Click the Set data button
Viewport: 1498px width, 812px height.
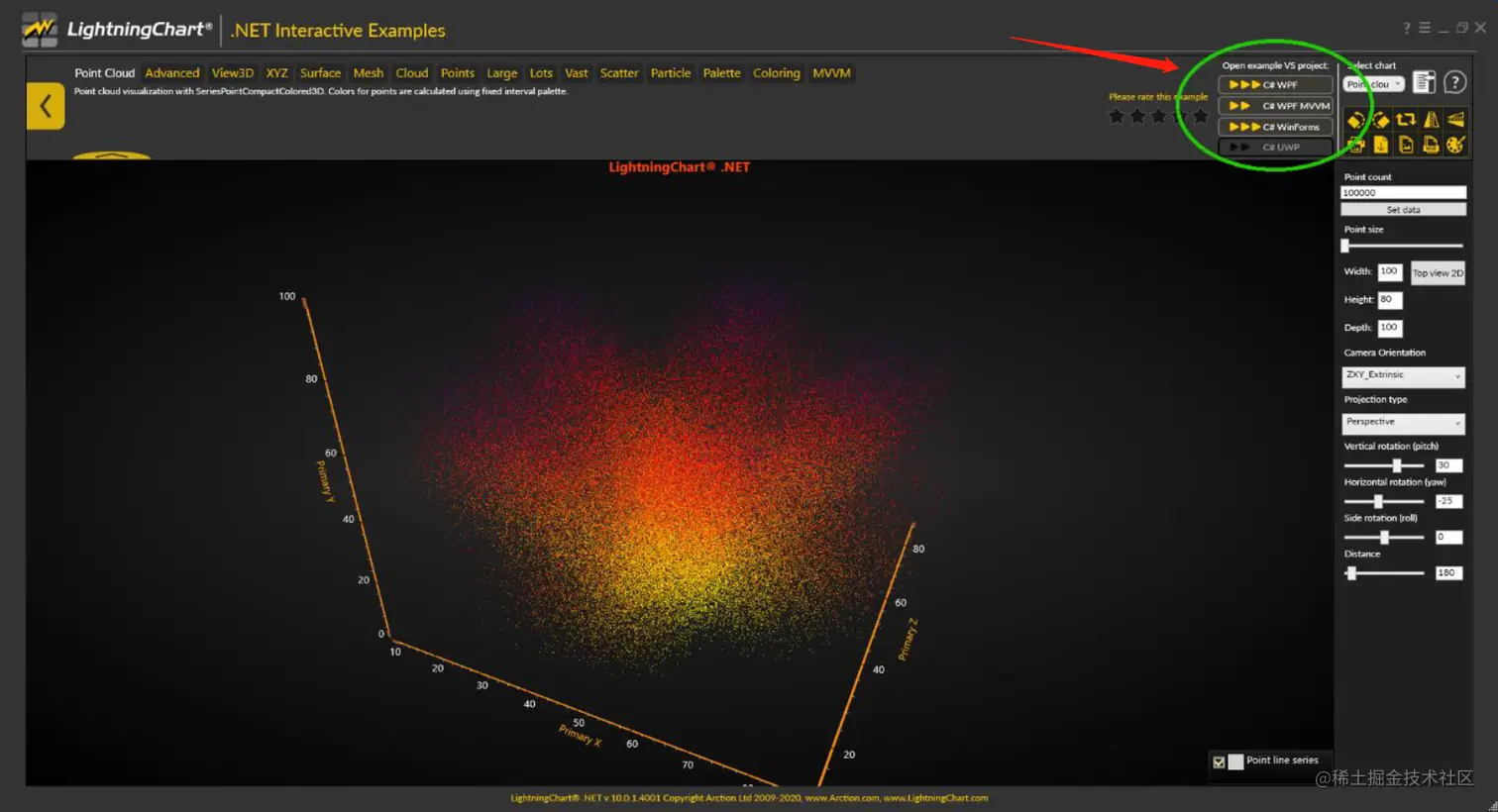pos(1403,210)
